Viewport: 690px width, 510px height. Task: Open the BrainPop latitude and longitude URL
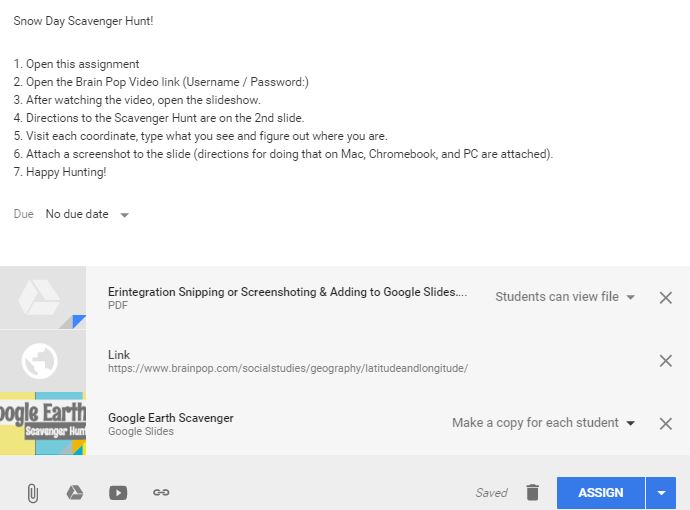click(287, 368)
